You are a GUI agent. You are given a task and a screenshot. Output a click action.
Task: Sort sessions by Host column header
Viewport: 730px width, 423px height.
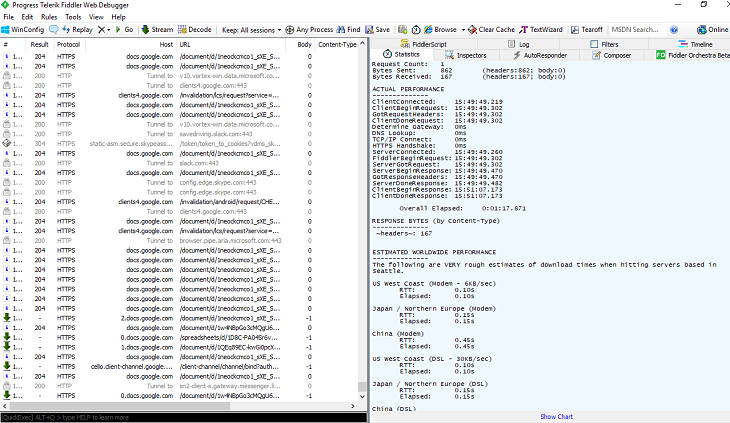click(130, 45)
